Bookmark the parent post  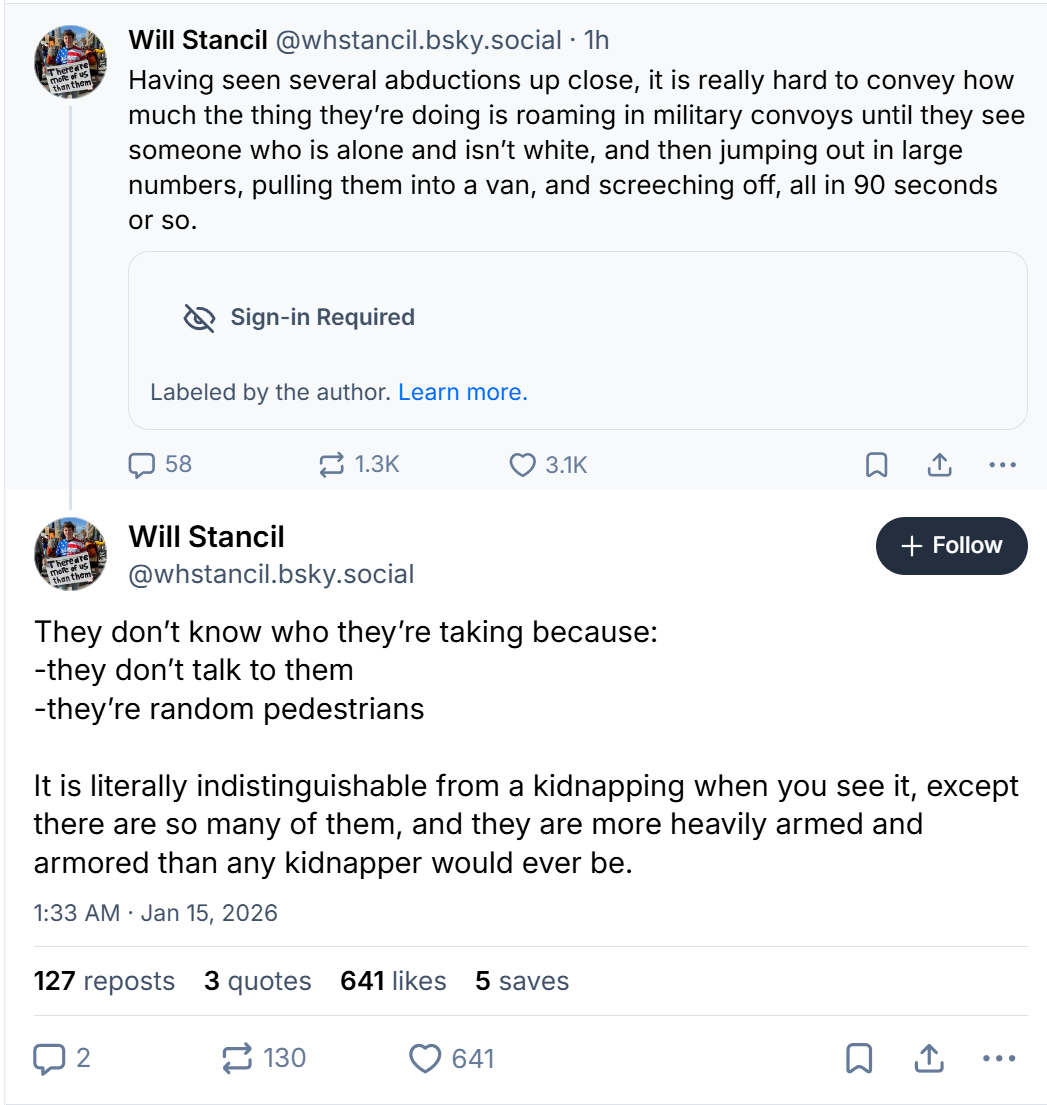(x=876, y=465)
